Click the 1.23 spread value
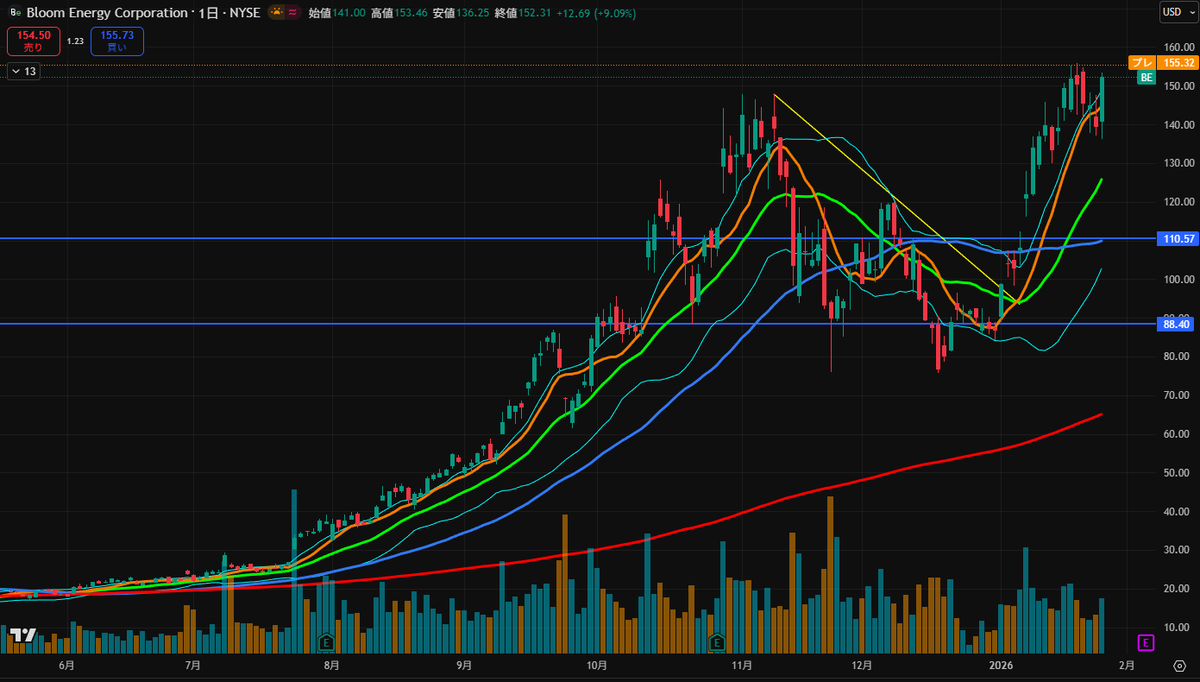 click(75, 41)
